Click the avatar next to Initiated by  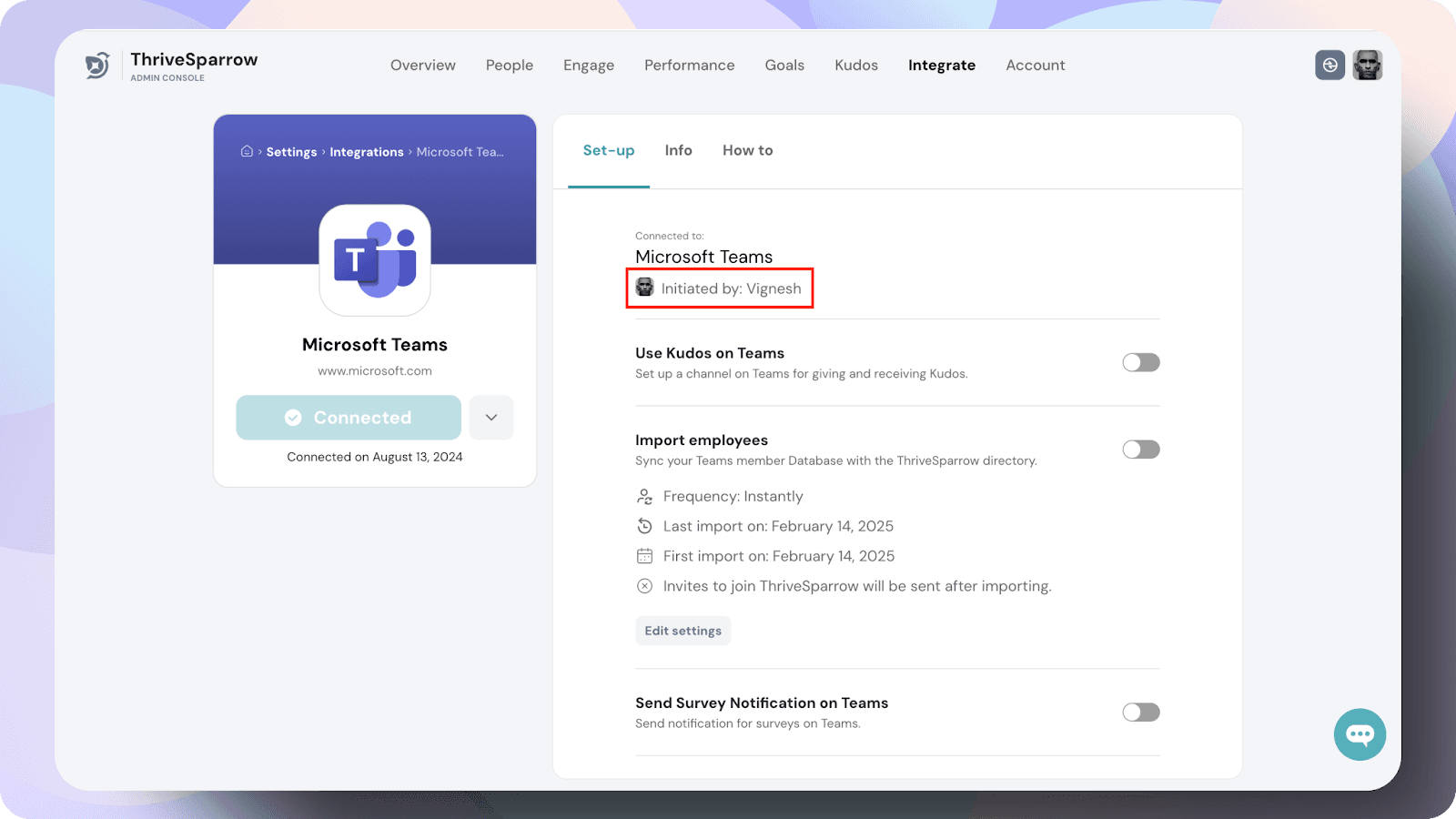(645, 288)
